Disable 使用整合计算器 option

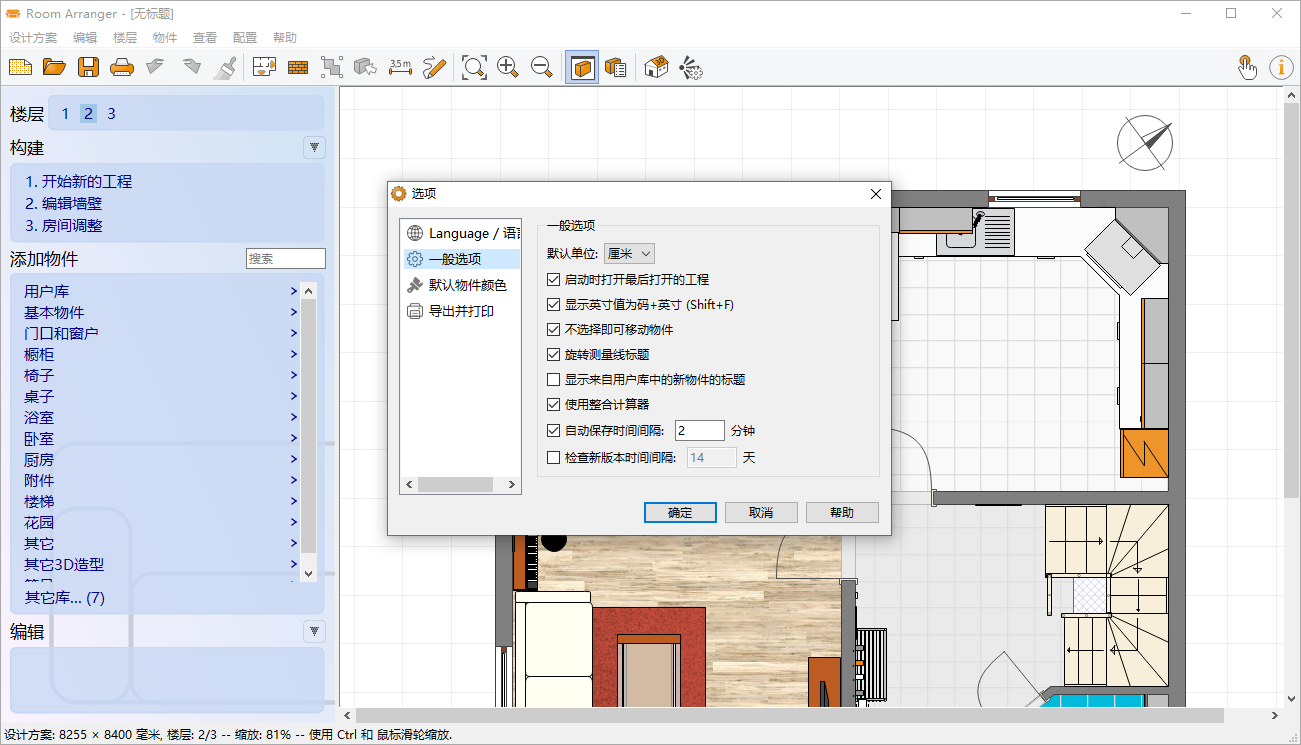554,404
